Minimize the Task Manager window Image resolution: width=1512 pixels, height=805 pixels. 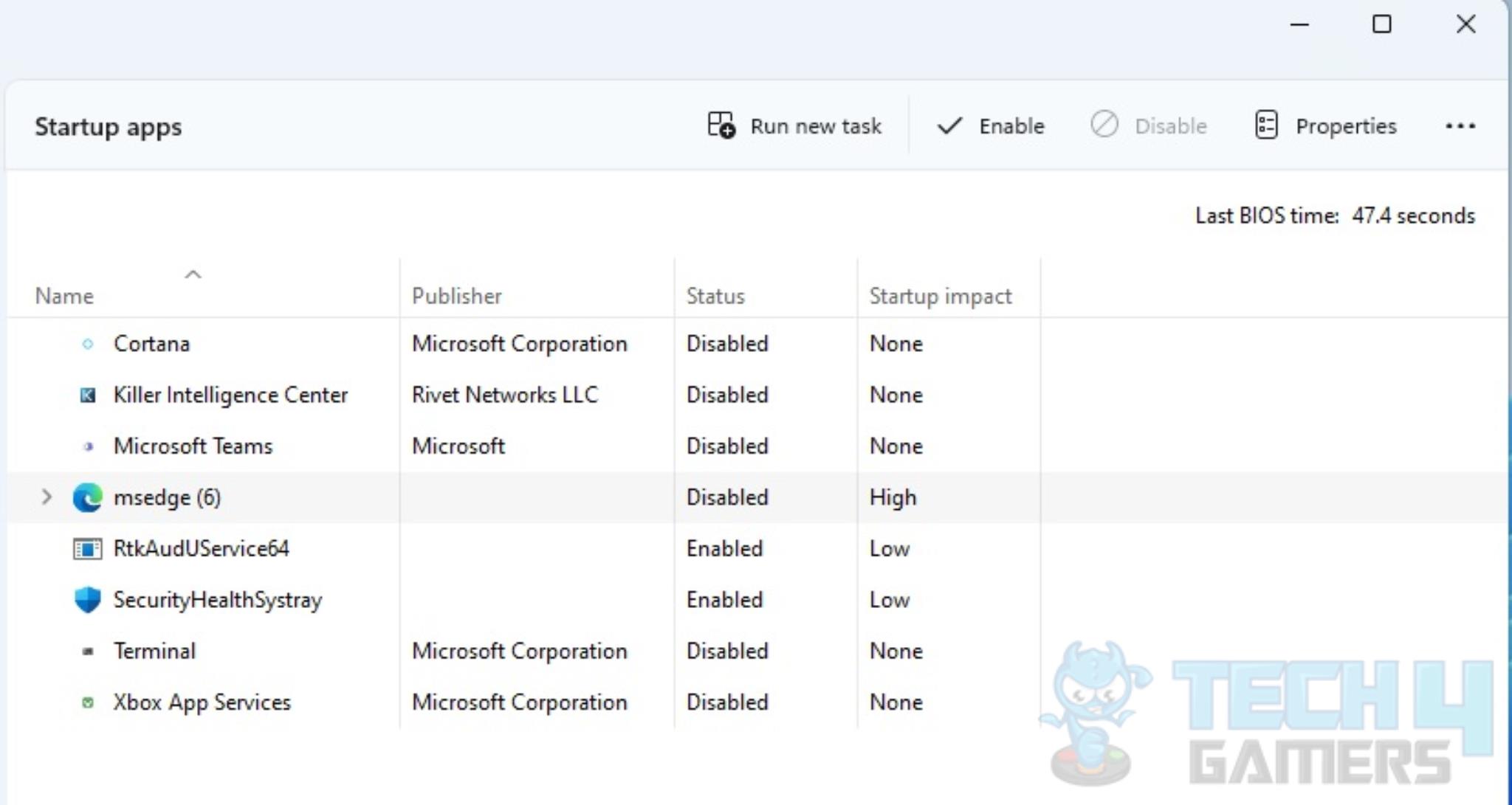[1299, 24]
